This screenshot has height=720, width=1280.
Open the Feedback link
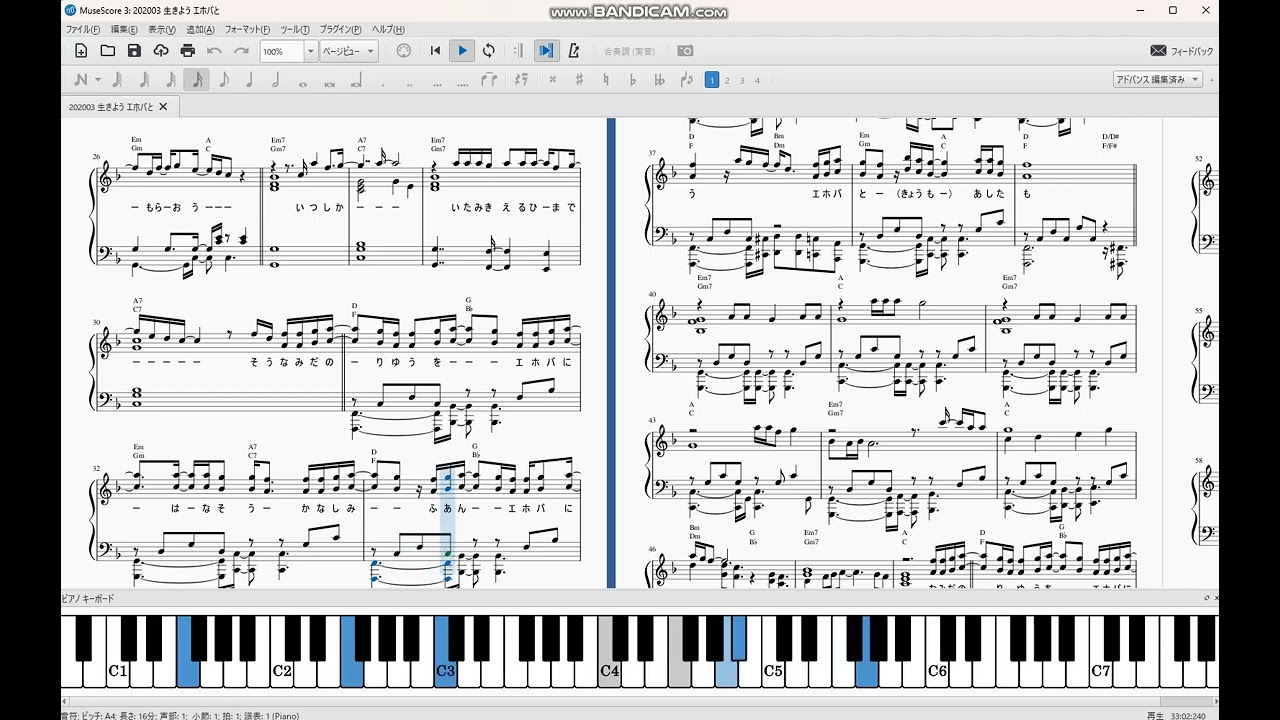[1182, 51]
